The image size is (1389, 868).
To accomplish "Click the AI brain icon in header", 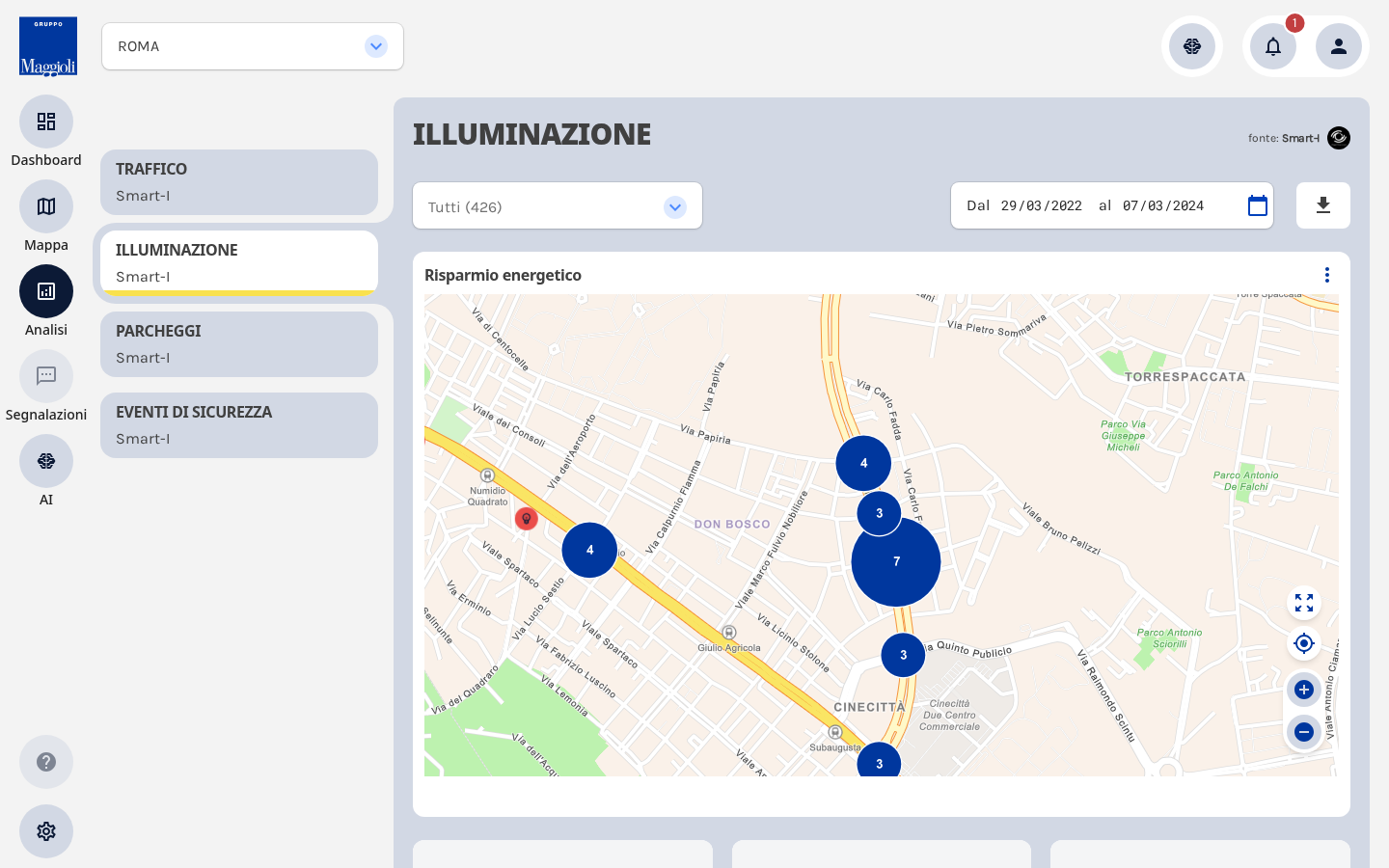I will [x=1192, y=46].
